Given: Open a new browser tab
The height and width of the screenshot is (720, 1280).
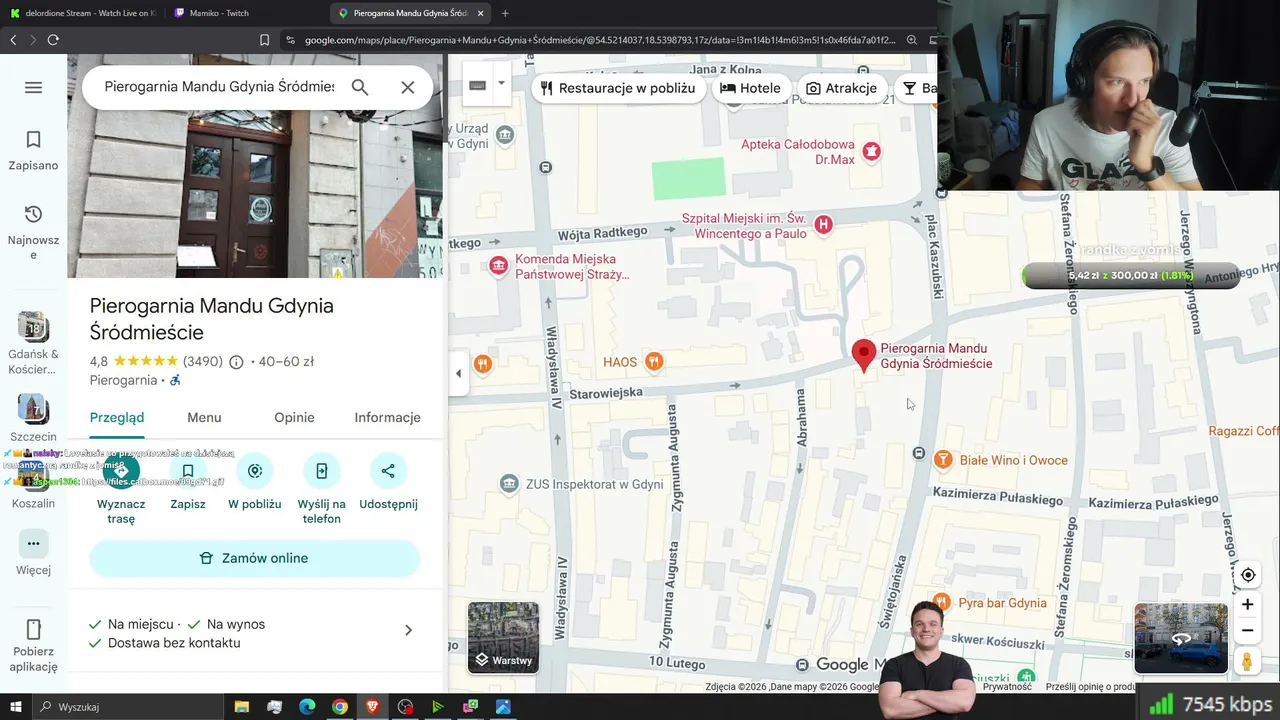Looking at the screenshot, I should (x=505, y=13).
